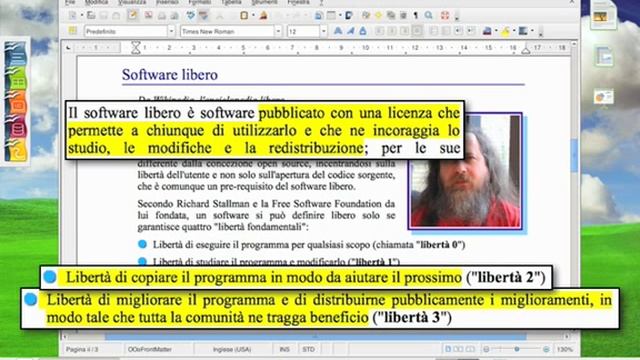The width and height of the screenshot is (640, 360).
Task: Click the OpenOffice Help lifebuoy icon
Action: [445, 16]
